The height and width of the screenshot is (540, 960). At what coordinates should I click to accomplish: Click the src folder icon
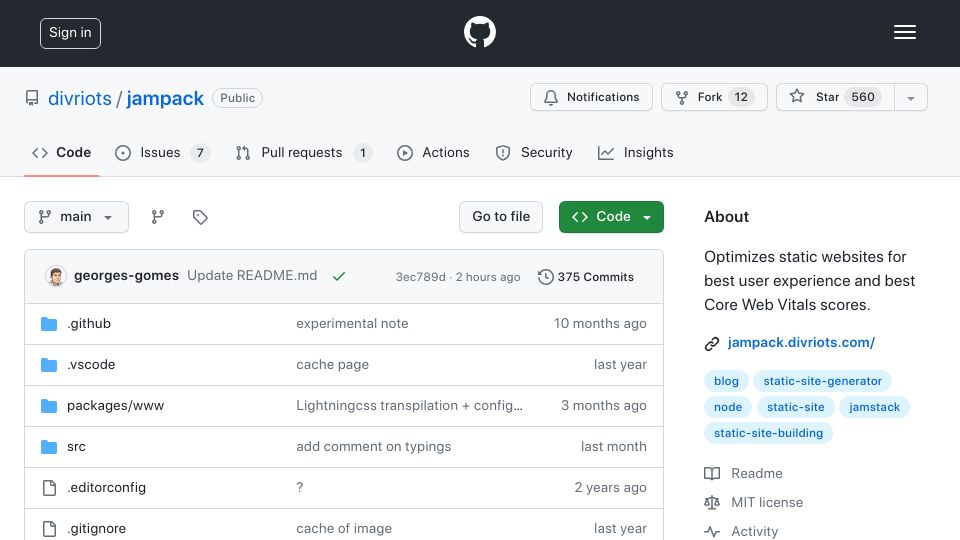49,447
